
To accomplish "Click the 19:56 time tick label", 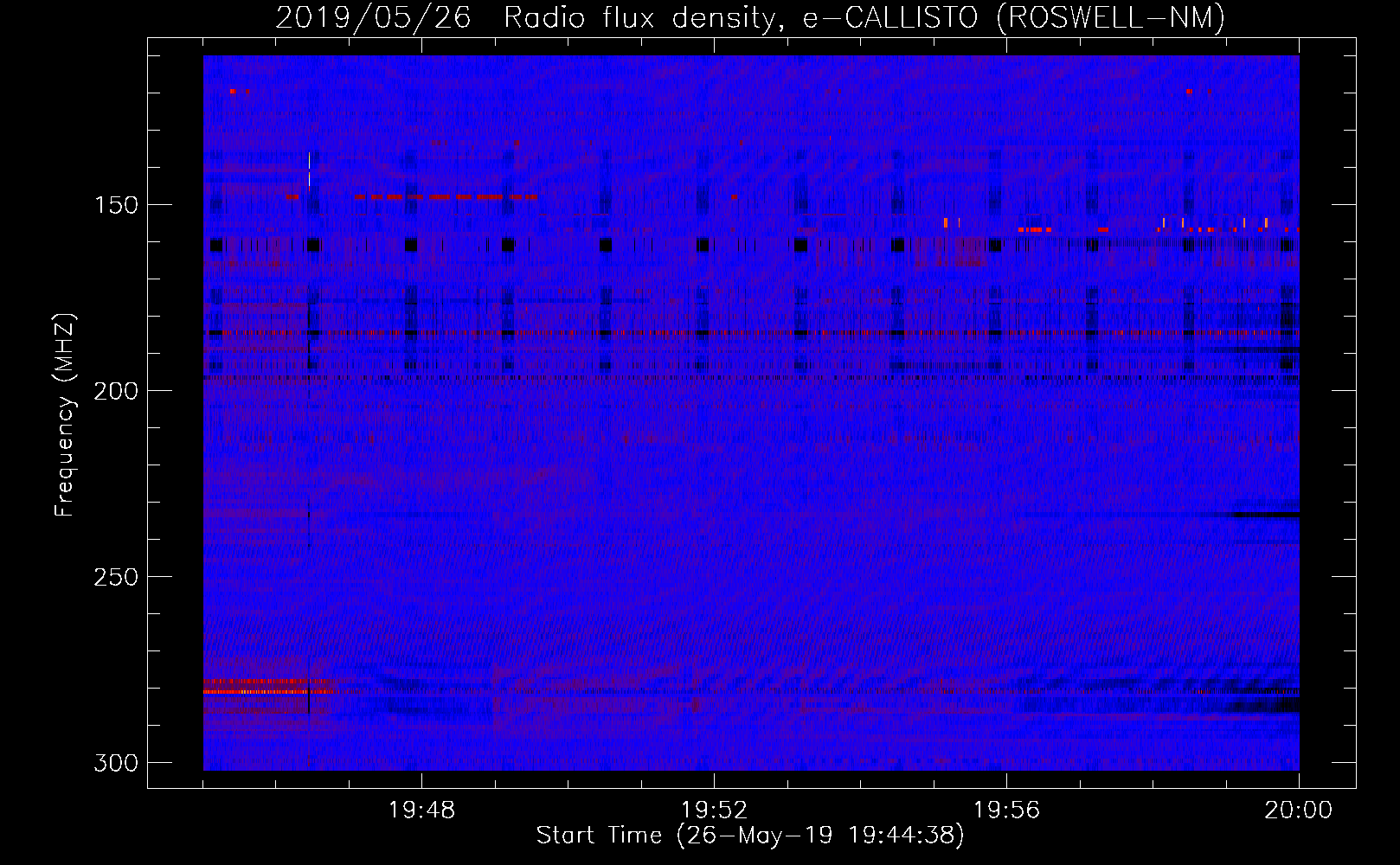I will click(x=1006, y=811).
